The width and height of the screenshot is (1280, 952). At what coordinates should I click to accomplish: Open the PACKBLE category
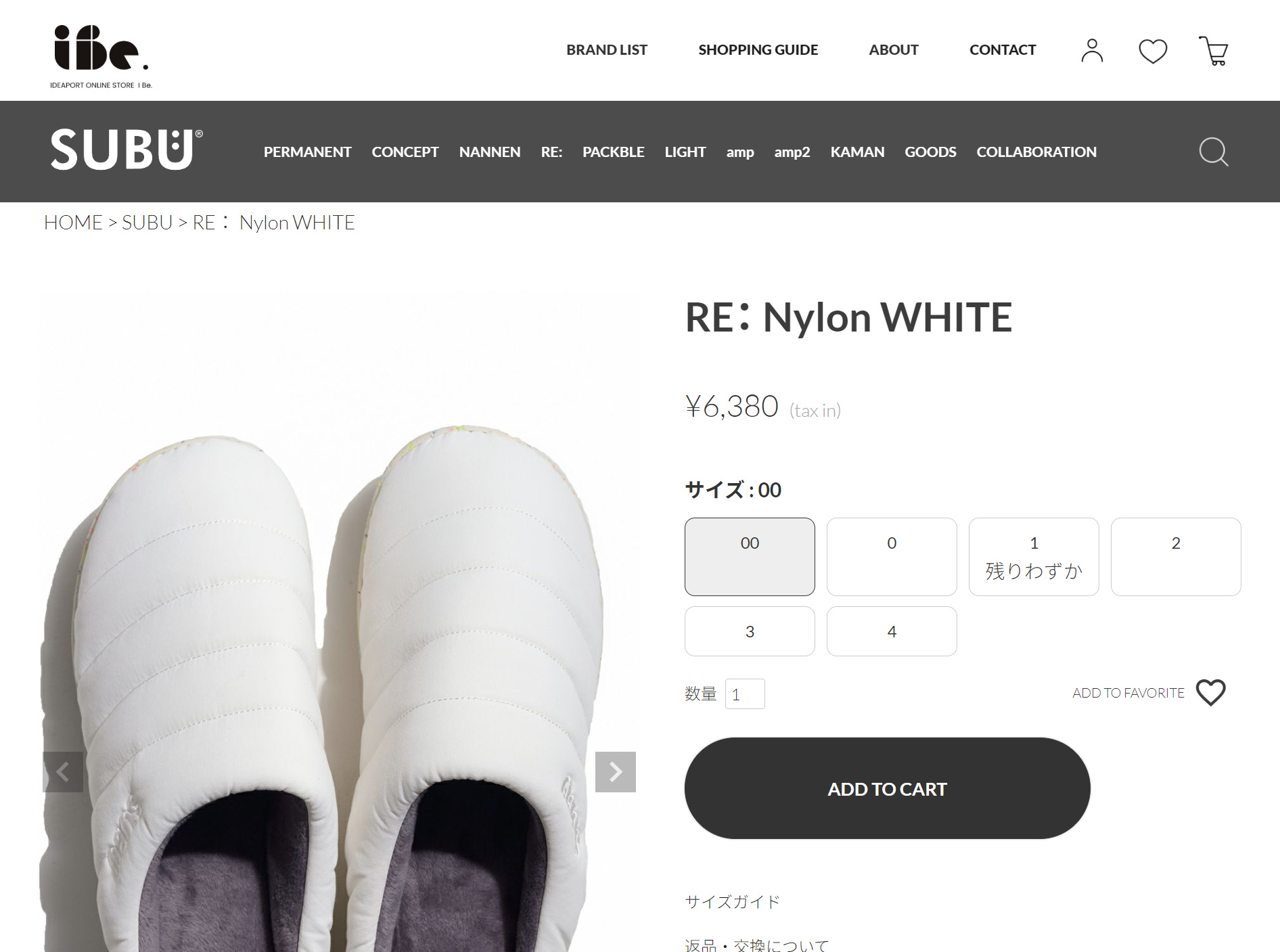(x=614, y=152)
